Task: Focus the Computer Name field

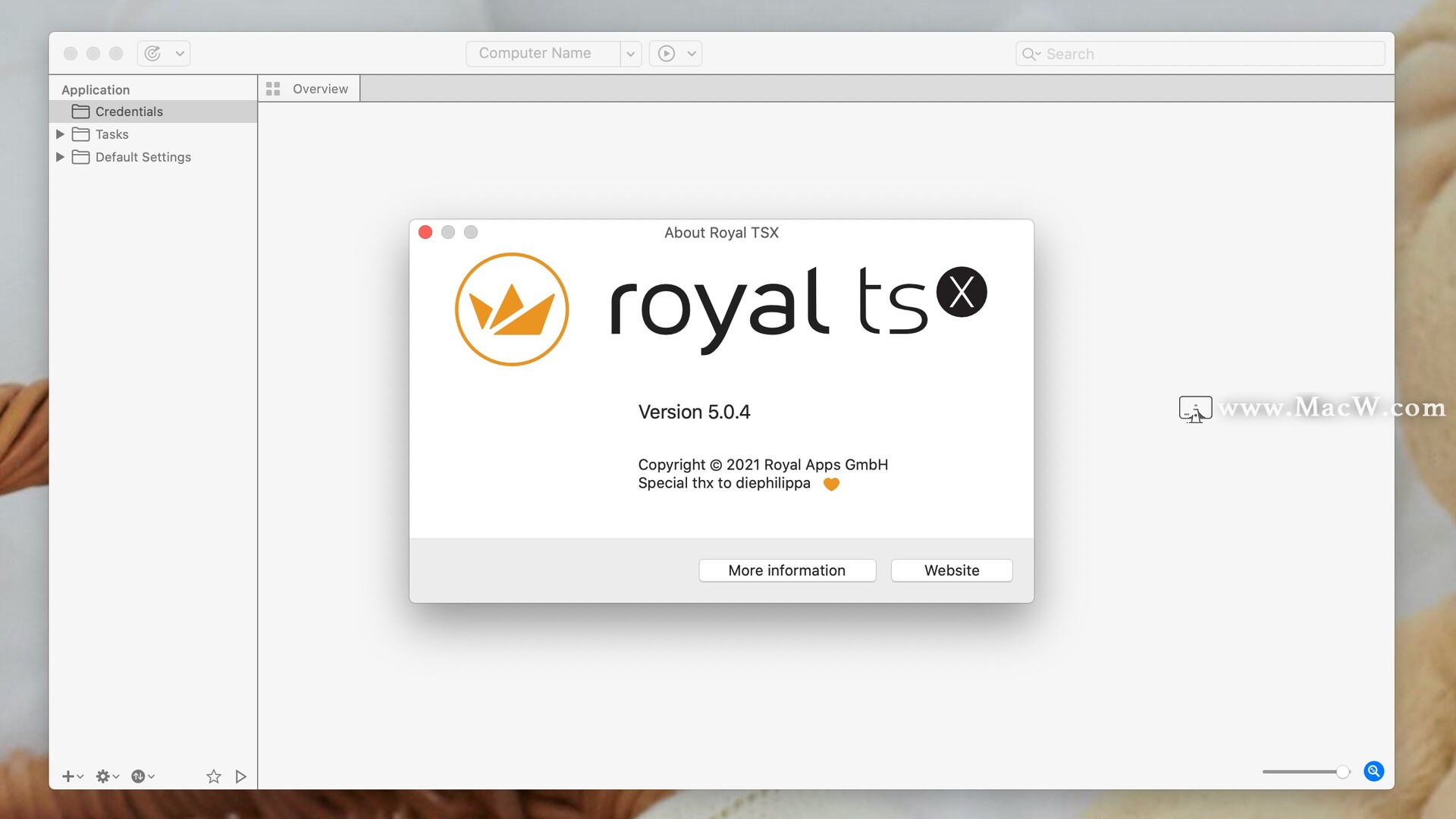Action: pos(543,53)
